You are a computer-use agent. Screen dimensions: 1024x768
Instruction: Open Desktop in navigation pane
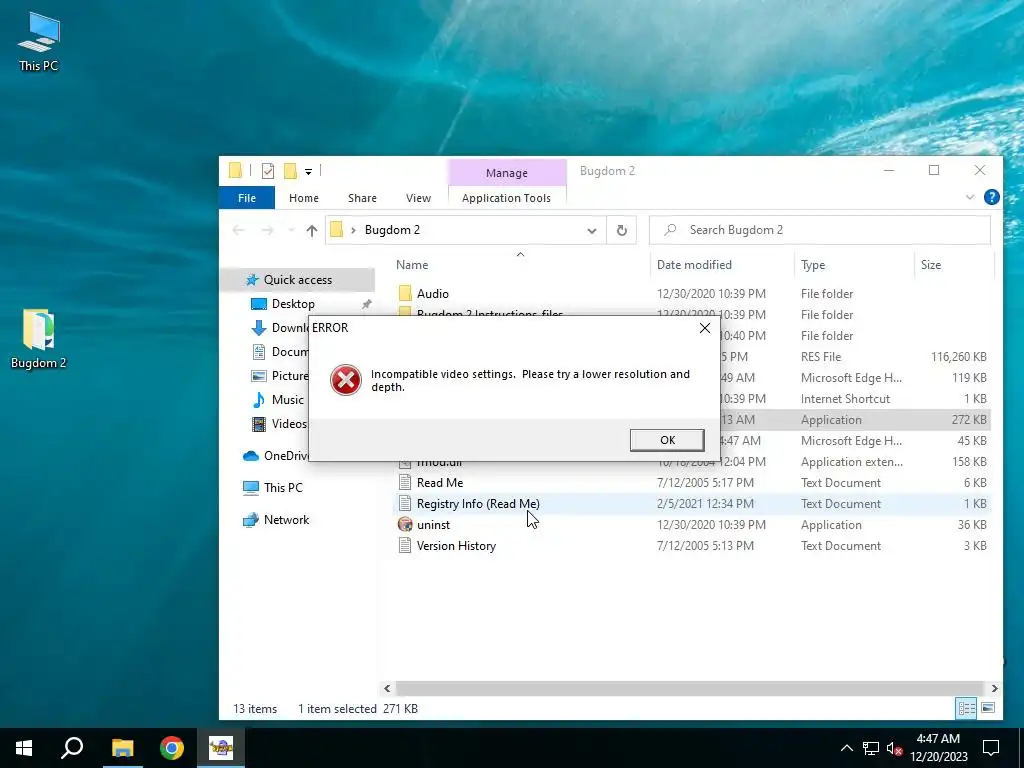(293, 304)
